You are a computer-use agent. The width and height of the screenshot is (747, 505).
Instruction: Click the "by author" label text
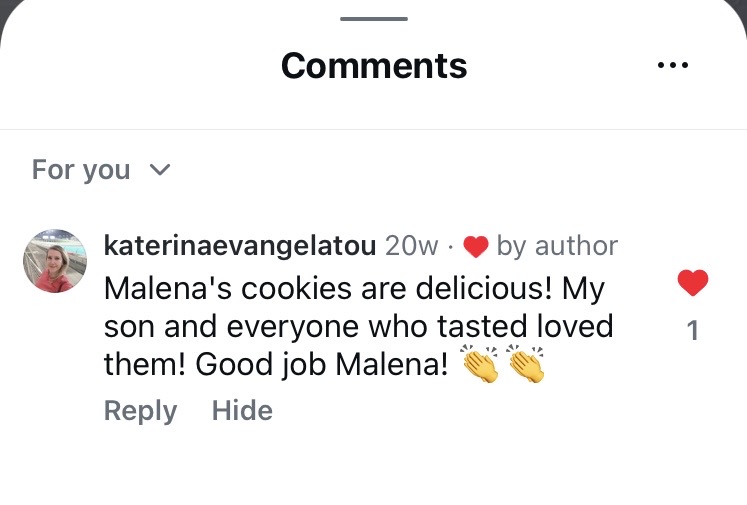557,246
